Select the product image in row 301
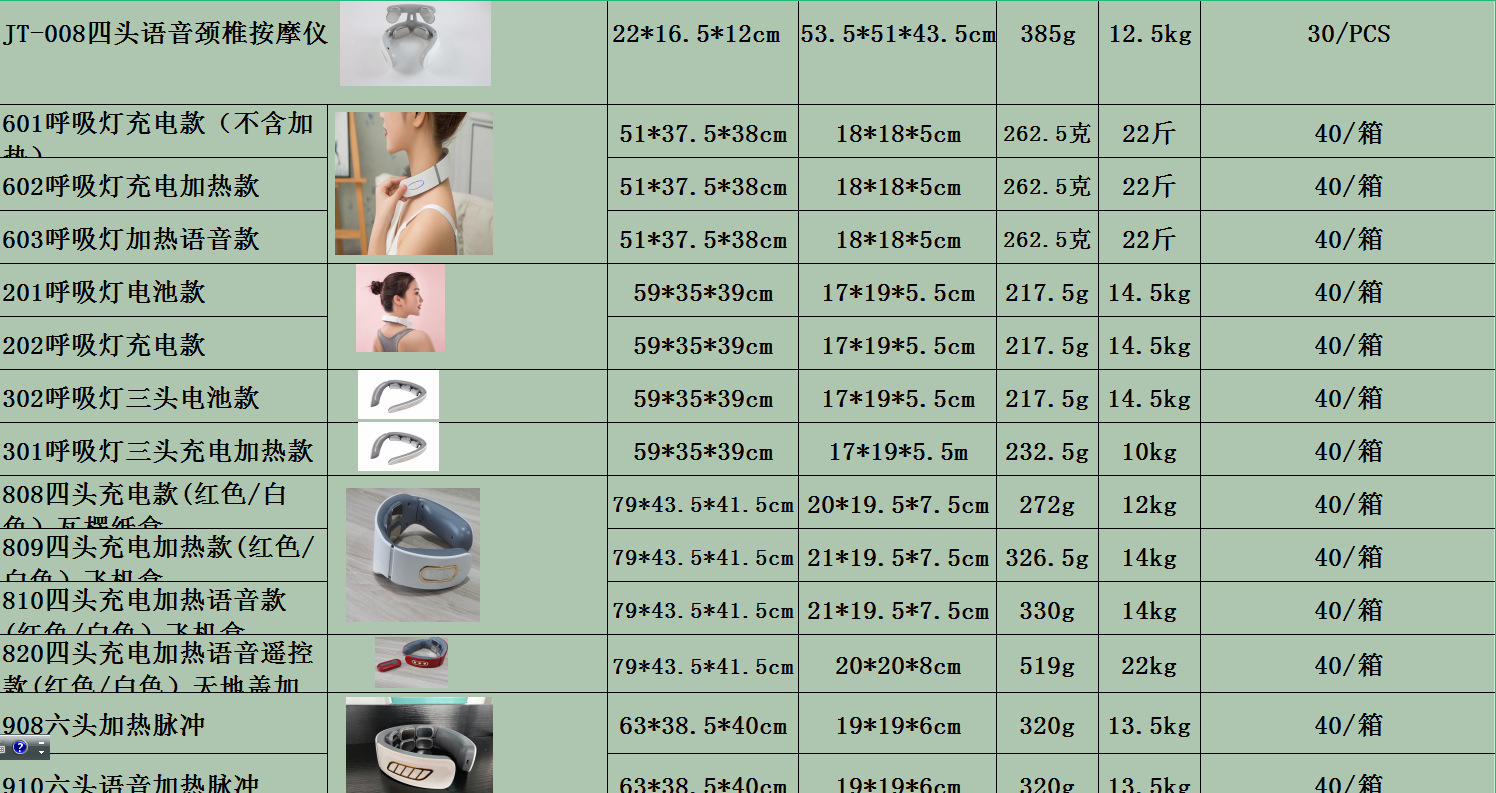Screen dimensions: 1496x793 [x=398, y=446]
